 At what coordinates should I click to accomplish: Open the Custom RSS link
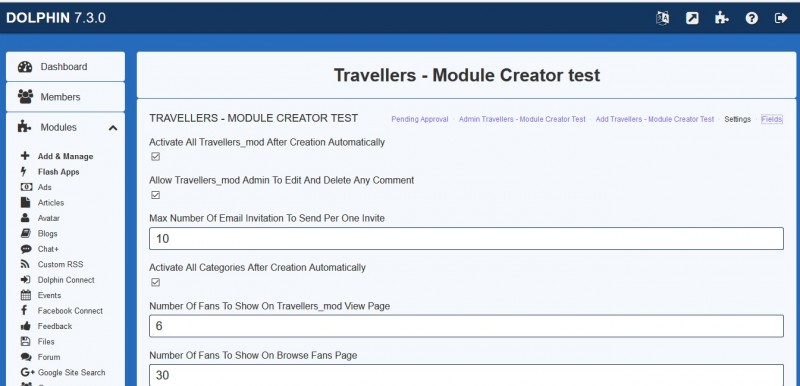click(x=60, y=264)
